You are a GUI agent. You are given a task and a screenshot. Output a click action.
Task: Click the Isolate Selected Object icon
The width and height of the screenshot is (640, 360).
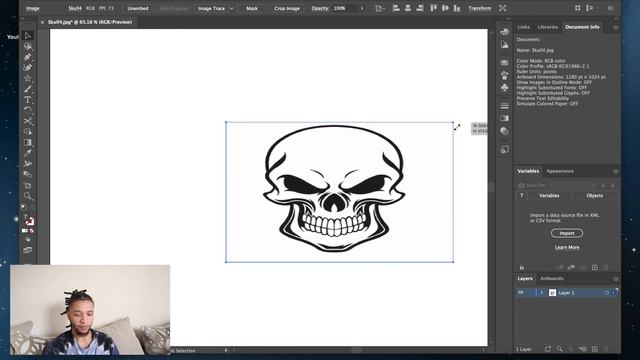tap(503, 8)
